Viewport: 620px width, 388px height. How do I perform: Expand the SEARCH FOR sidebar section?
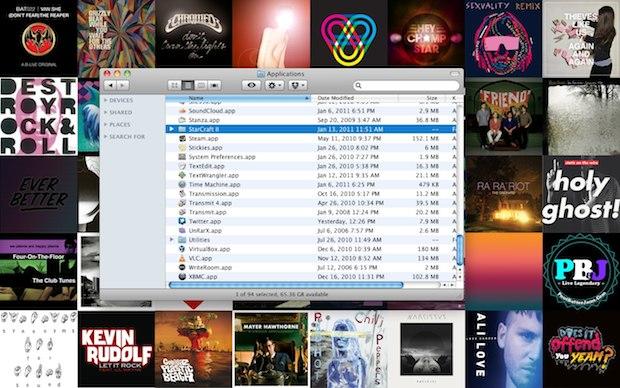tap(106, 137)
